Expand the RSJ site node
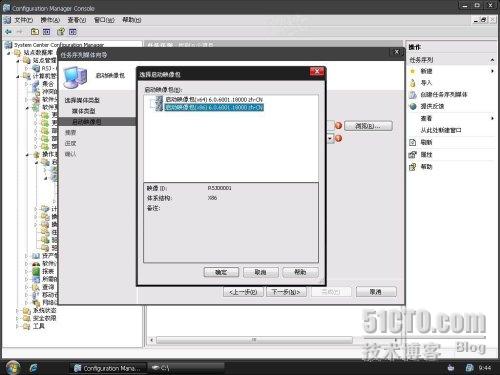The image size is (500, 375). point(27,68)
